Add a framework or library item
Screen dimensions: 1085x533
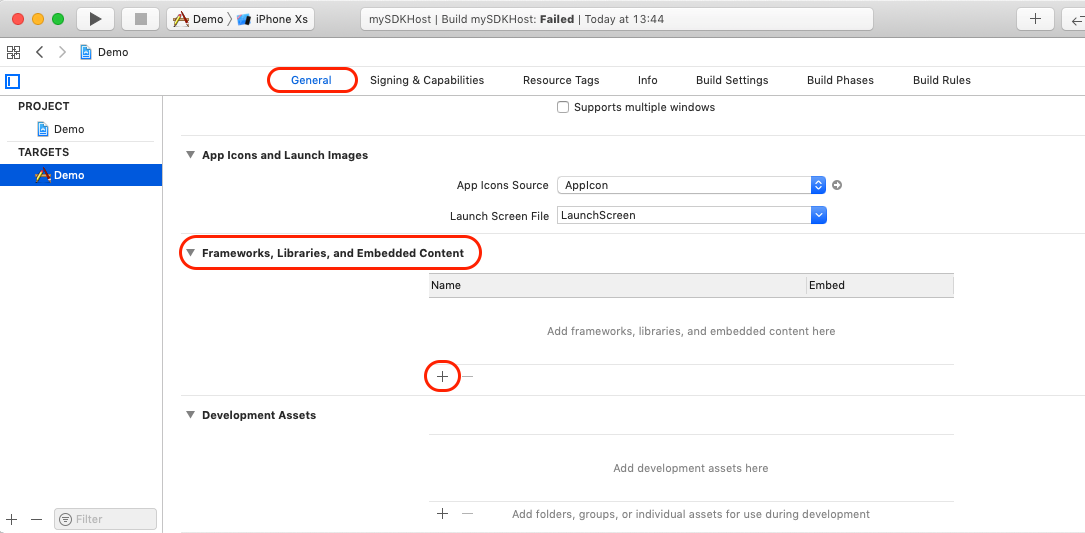pos(442,377)
